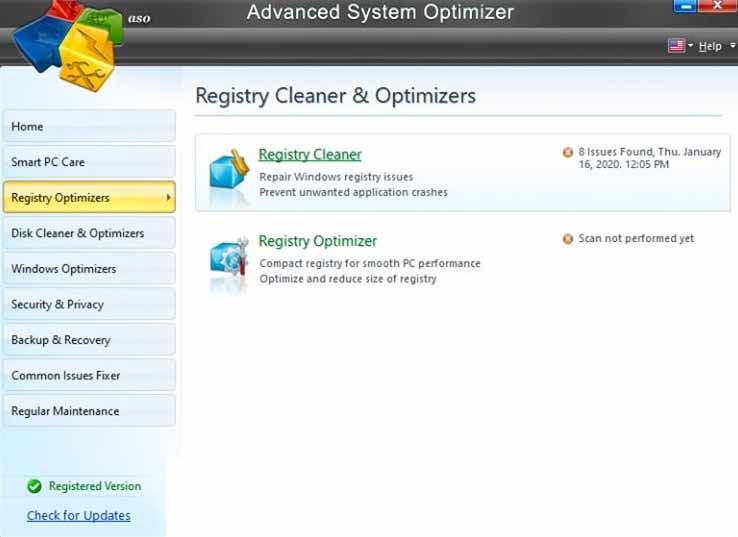The height and width of the screenshot is (537, 738).
Task: Click the warning icon beside Scan not performed
Action: pos(568,239)
